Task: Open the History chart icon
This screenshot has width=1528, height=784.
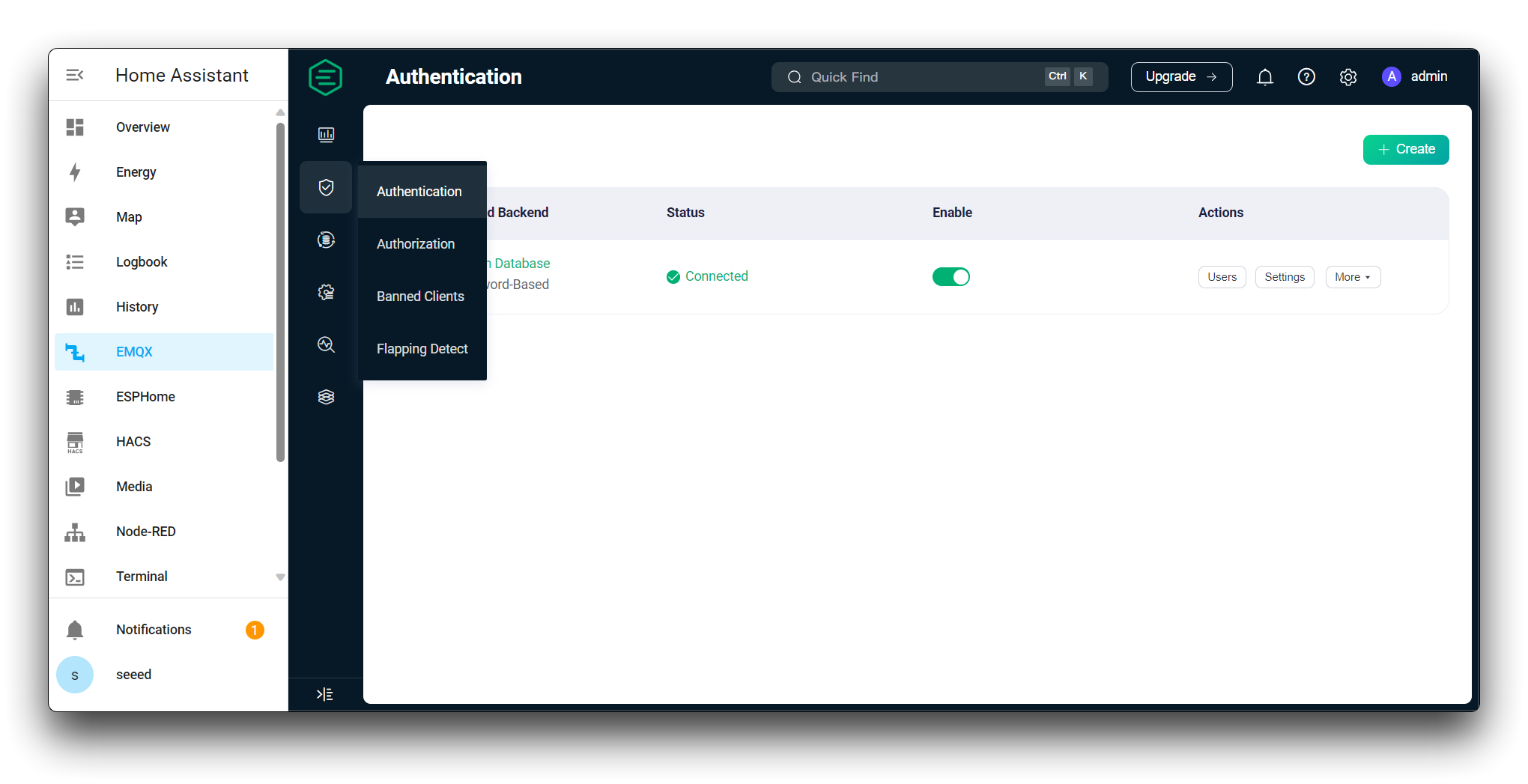Action: coord(75,307)
